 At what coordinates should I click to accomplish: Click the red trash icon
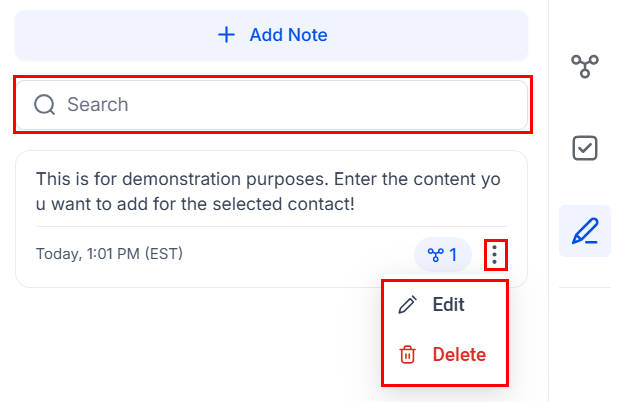pyautogui.click(x=407, y=354)
